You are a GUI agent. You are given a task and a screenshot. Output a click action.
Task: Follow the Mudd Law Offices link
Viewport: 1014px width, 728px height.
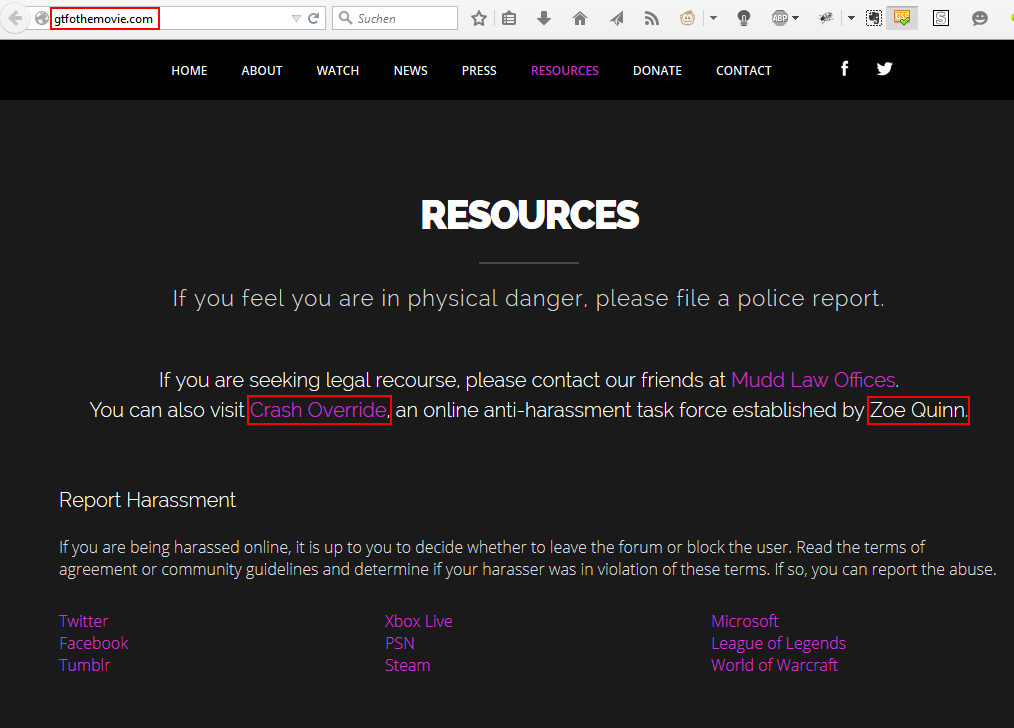coord(813,380)
